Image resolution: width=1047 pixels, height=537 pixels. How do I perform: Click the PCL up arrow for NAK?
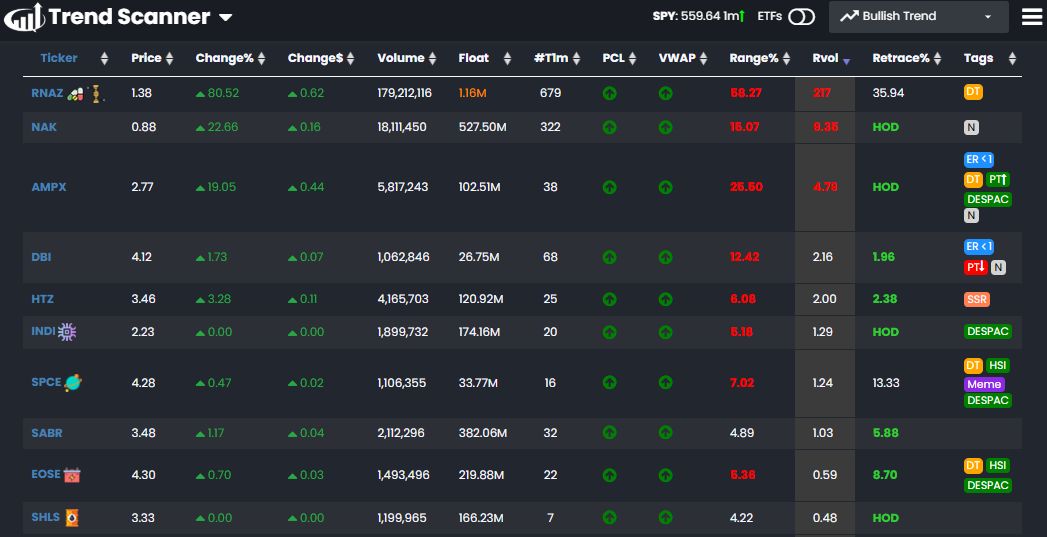click(609, 127)
